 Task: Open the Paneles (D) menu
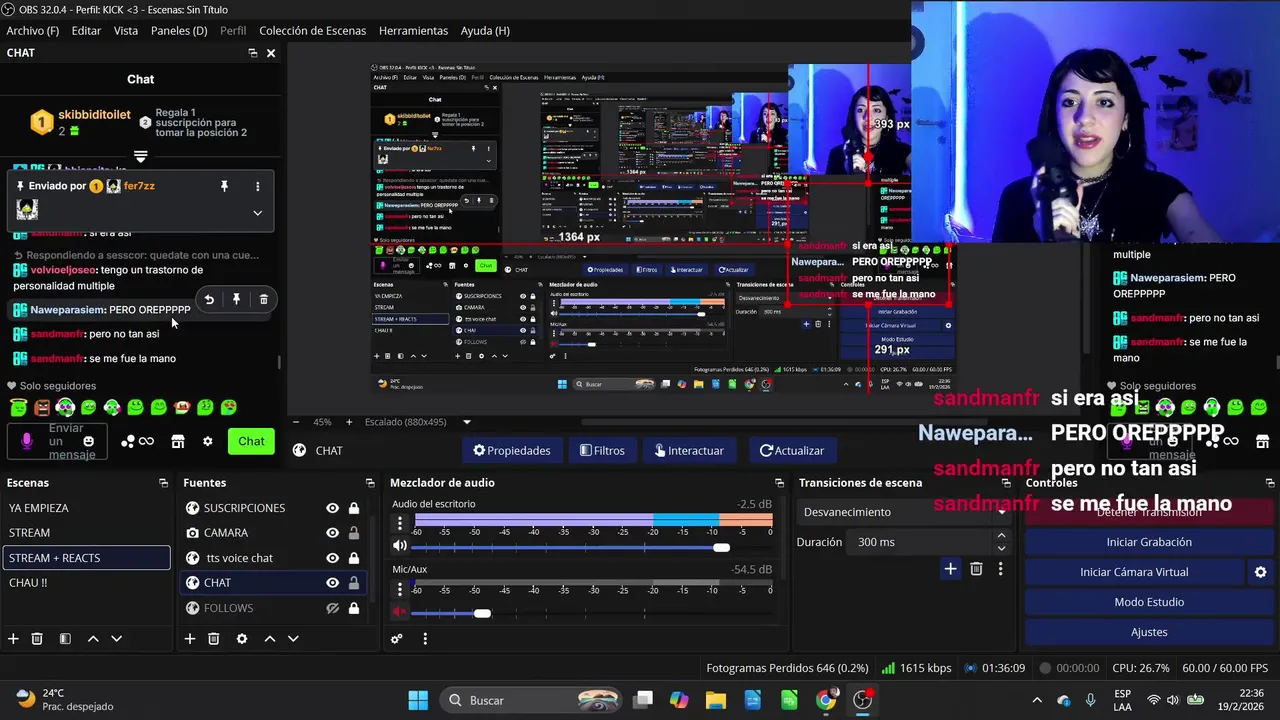(x=179, y=31)
